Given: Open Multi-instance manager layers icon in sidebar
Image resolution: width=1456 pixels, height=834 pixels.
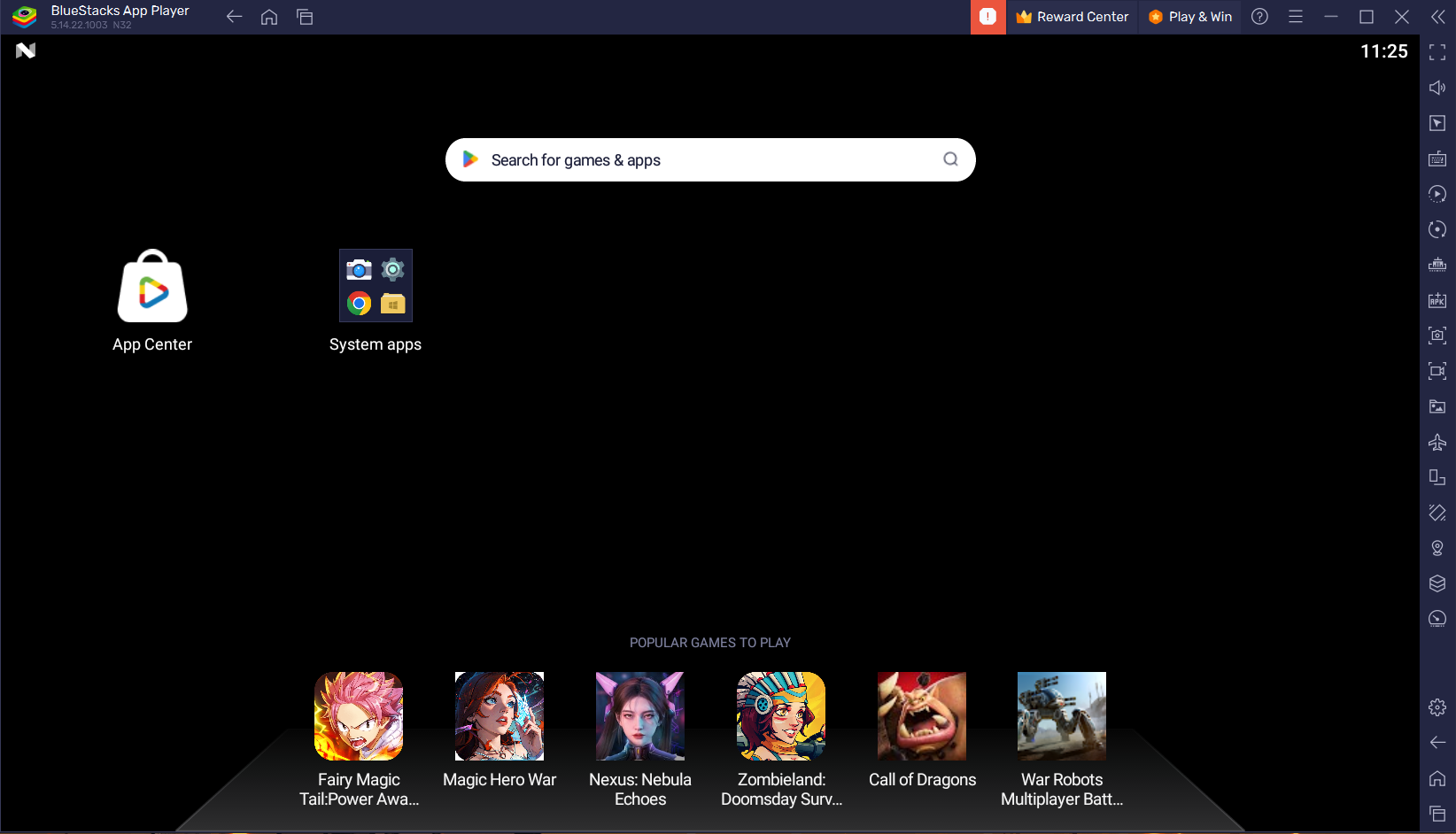Looking at the screenshot, I should pyautogui.click(x=1437, y=583).
